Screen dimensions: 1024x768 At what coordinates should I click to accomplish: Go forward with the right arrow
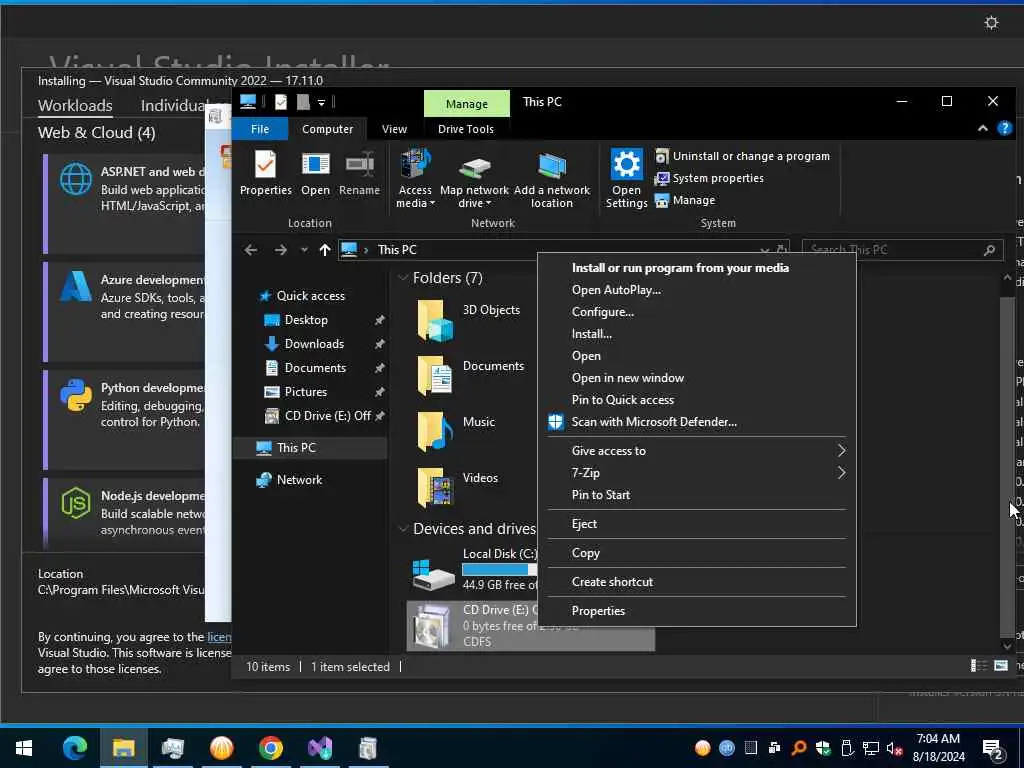click(x=280, y=250)
